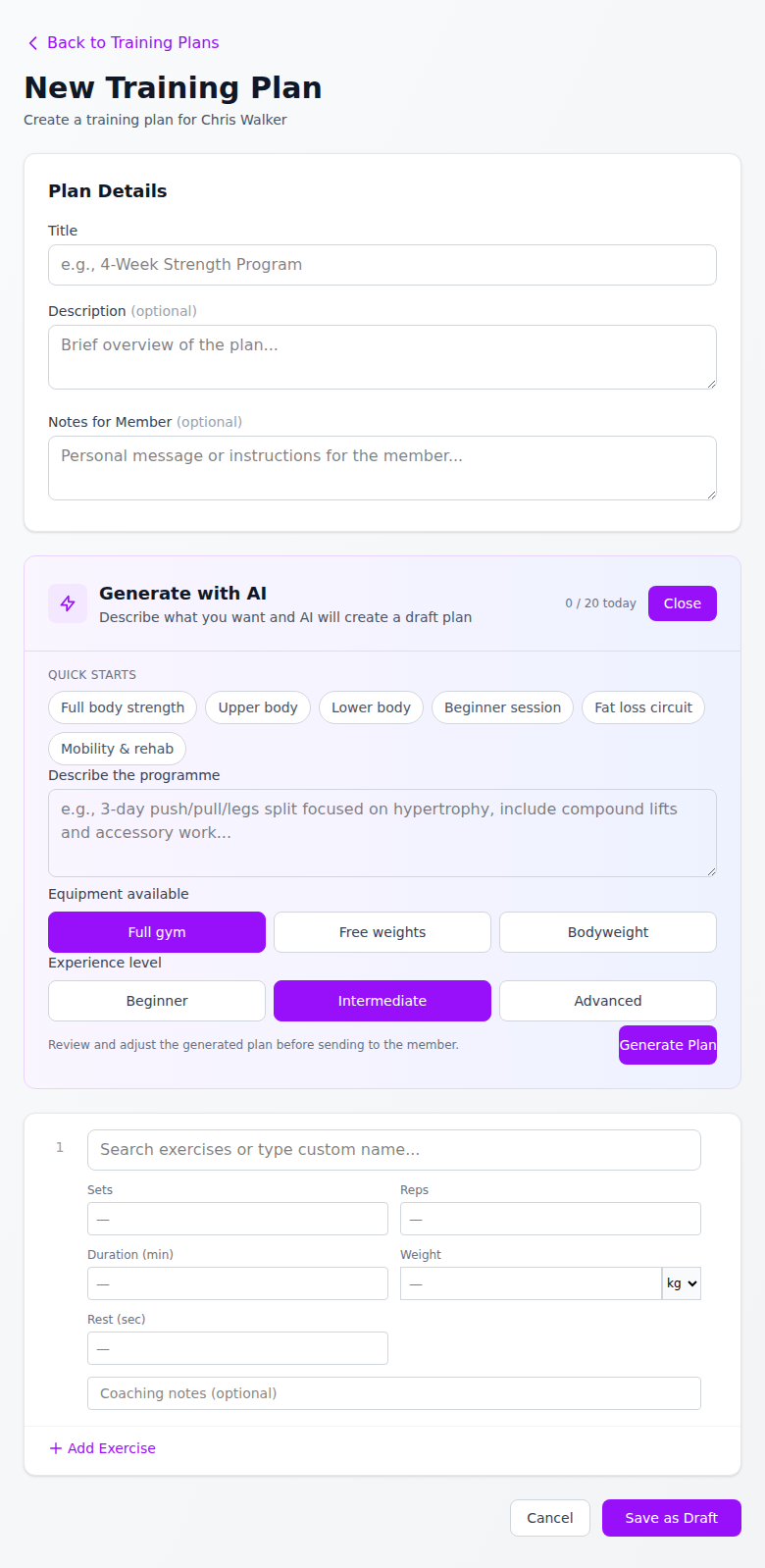The width and height of the screenshot is (765, 1568).
Task: Click the plus icon beside Add Exercise
Action: pos(56,1448)
